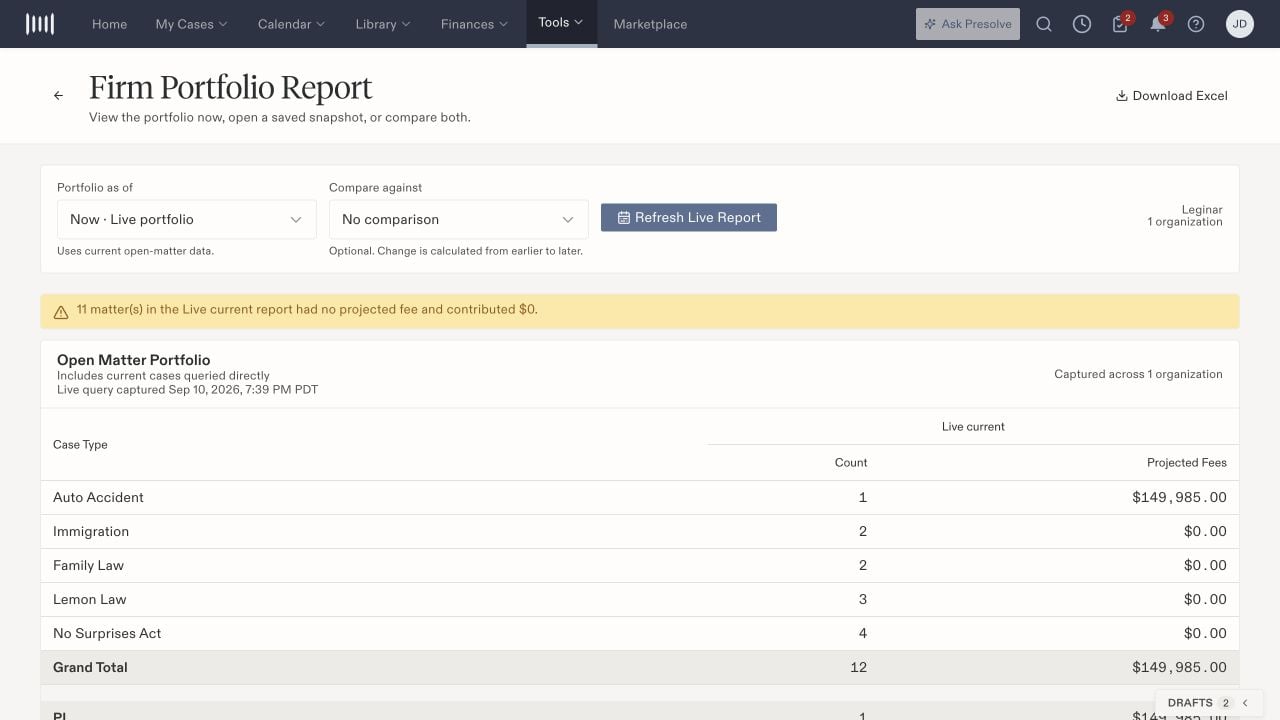Select the Family Law row label

[x=88, y=565]
